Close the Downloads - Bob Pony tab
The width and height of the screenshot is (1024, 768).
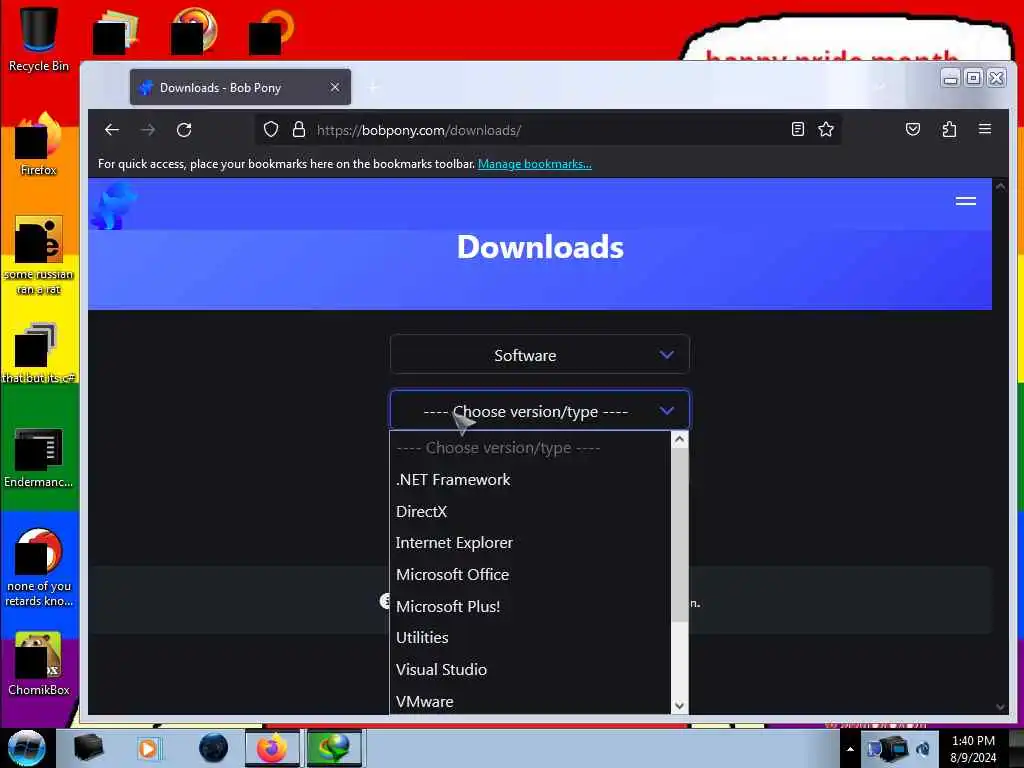[334, 87]
